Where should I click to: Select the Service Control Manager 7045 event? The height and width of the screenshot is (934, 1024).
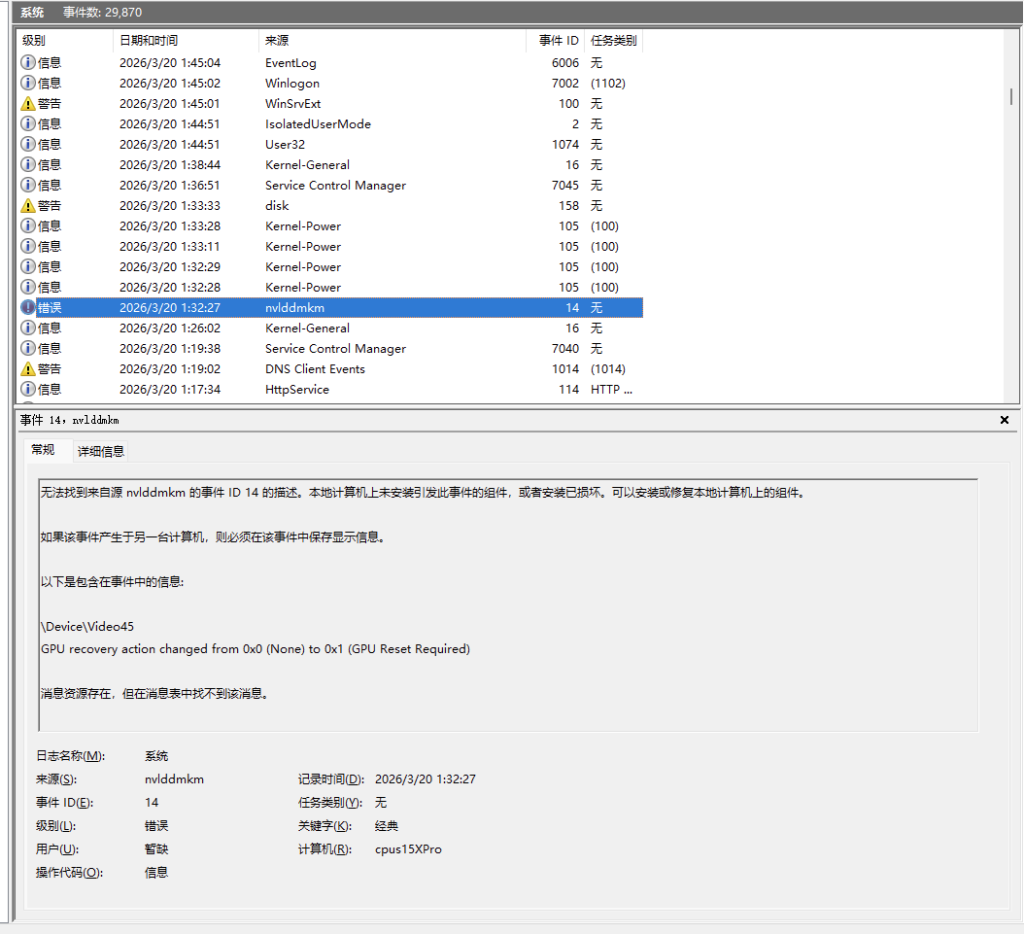pyautogui.click(x=335, y=185)
